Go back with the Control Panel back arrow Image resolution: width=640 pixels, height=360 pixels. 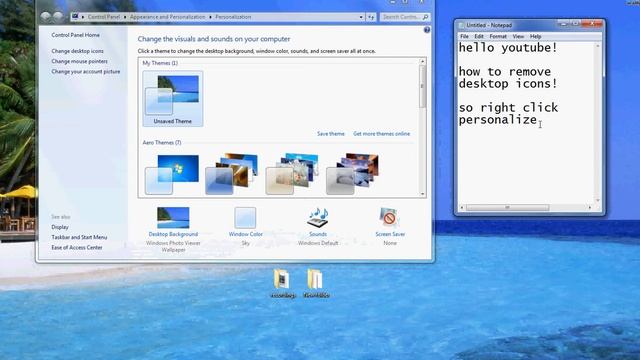click(46, 17)
